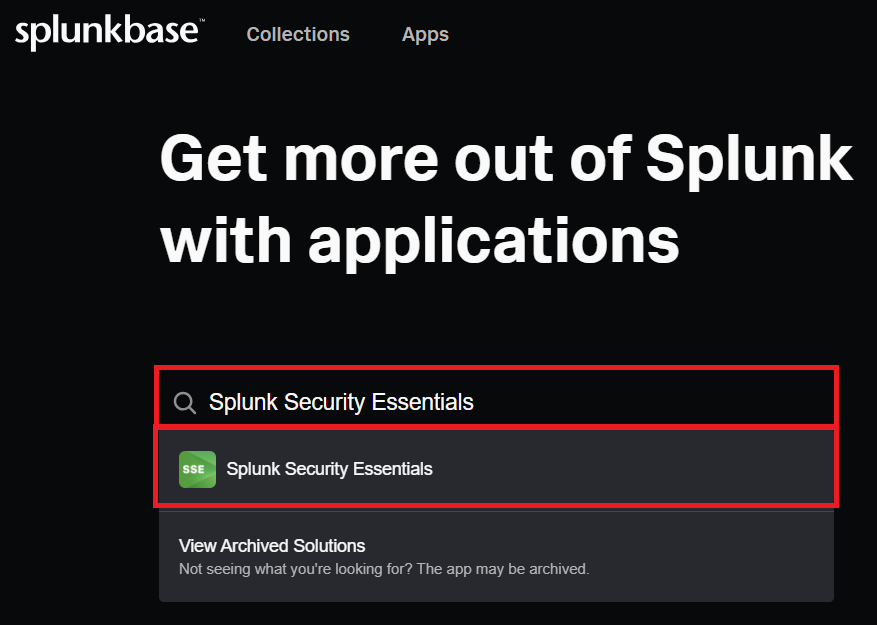This screenshot has height=625, width=877.
Task: Open View Archived Solutions
Action: 272,546
